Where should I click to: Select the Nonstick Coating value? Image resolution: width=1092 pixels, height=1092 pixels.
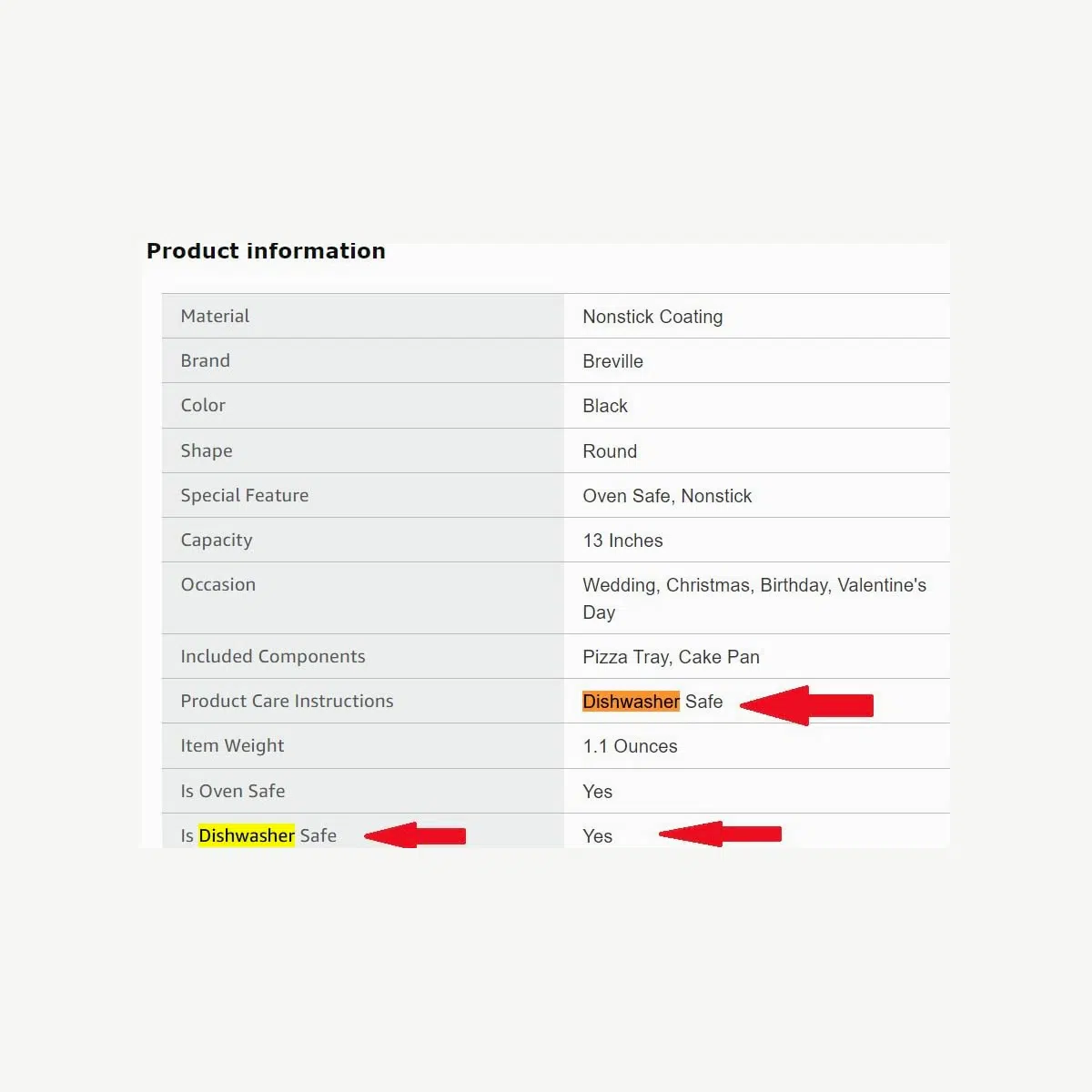pos(652,317)
